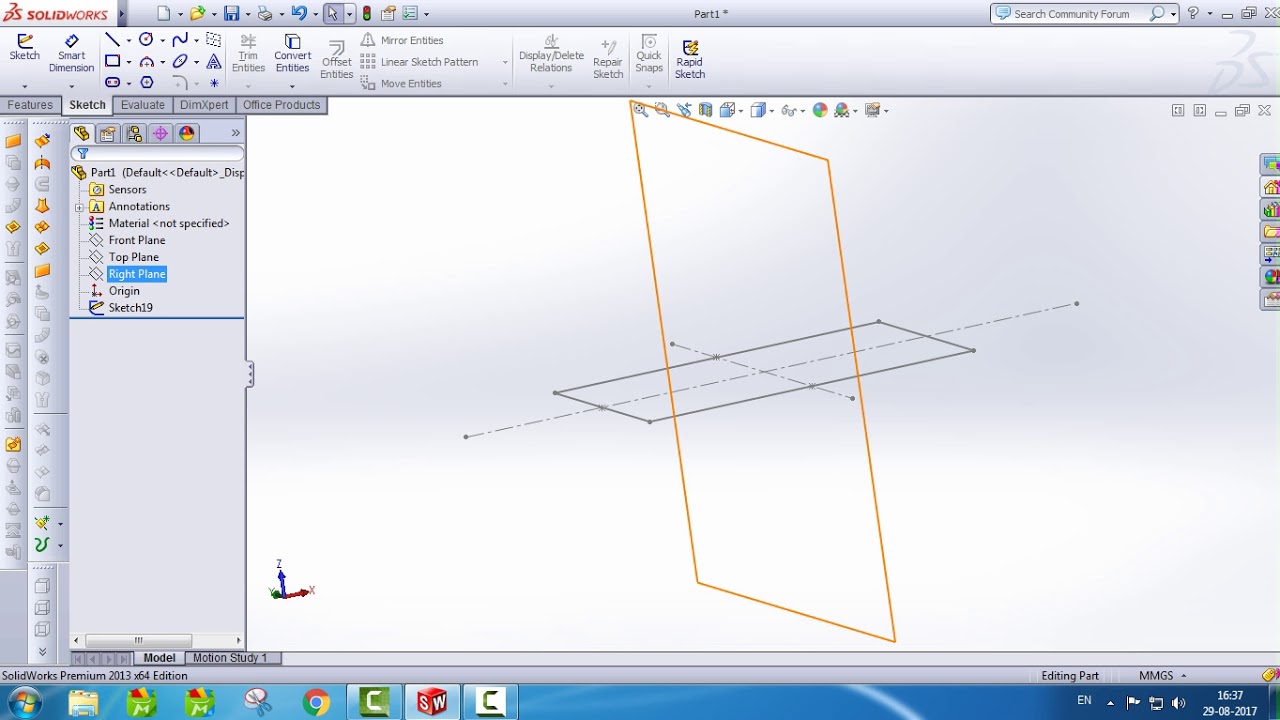Image resolution: width=1280 pixels, height=720 pixels.
Task: Activate Rapid Sketch tool
Action: coord(690,59)
